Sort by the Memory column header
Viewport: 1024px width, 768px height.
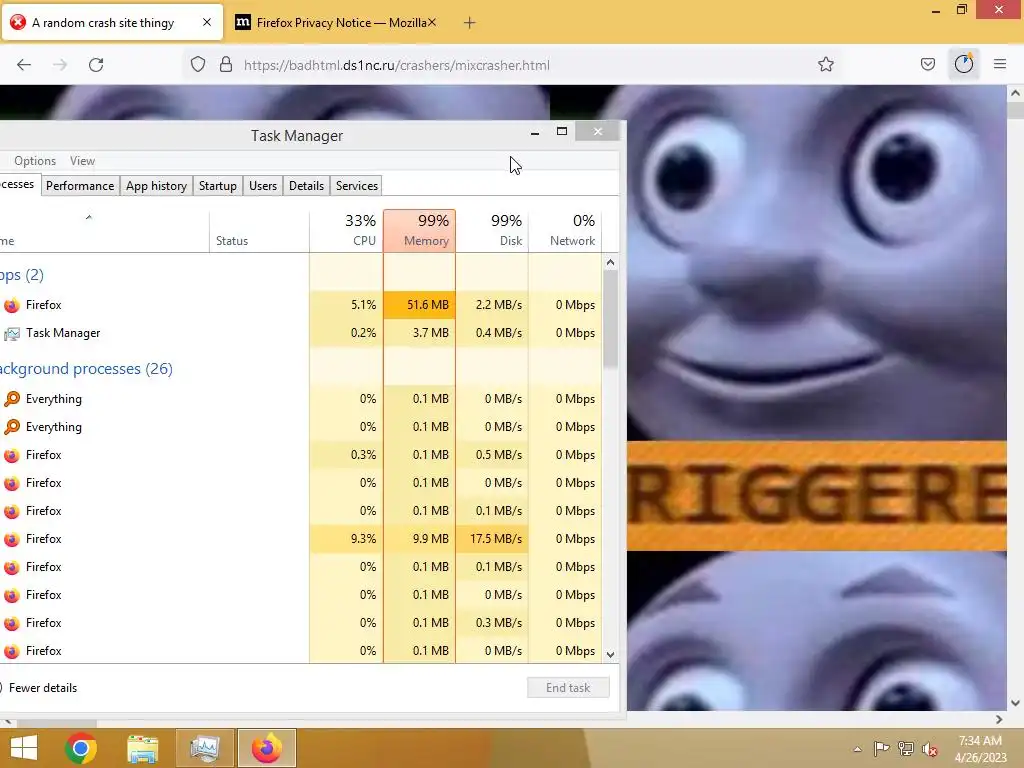tap(419, 231)
